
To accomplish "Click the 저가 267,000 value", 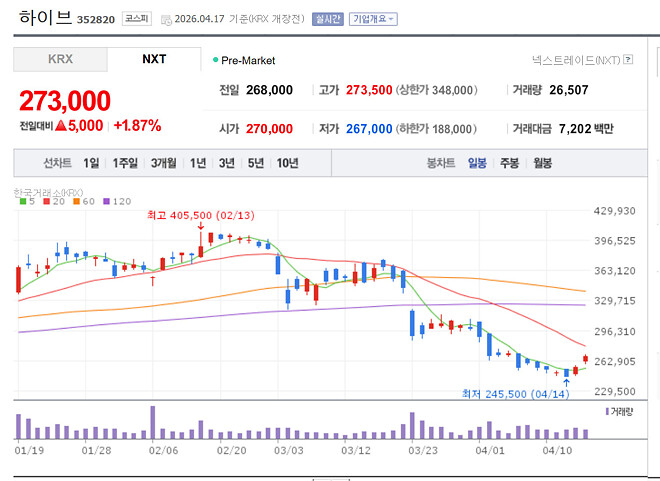I will click(x=369, y=129).
